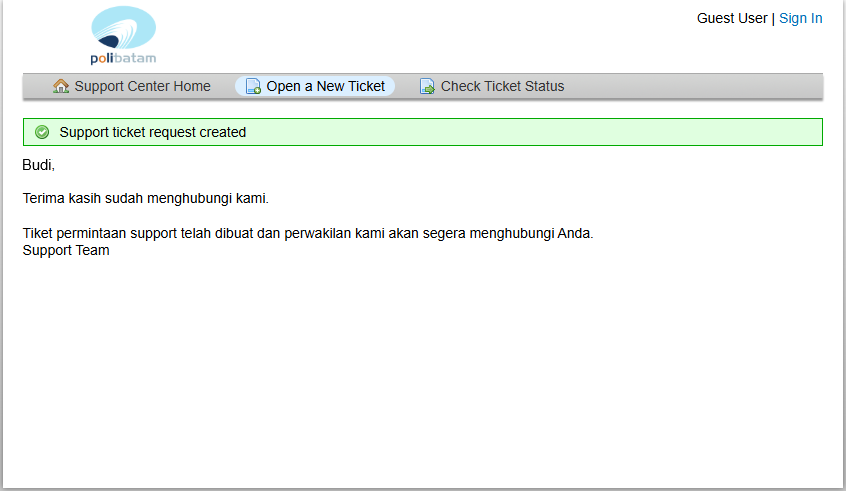
Task: Click the Sign In link
Action: [x=800, y=18]
